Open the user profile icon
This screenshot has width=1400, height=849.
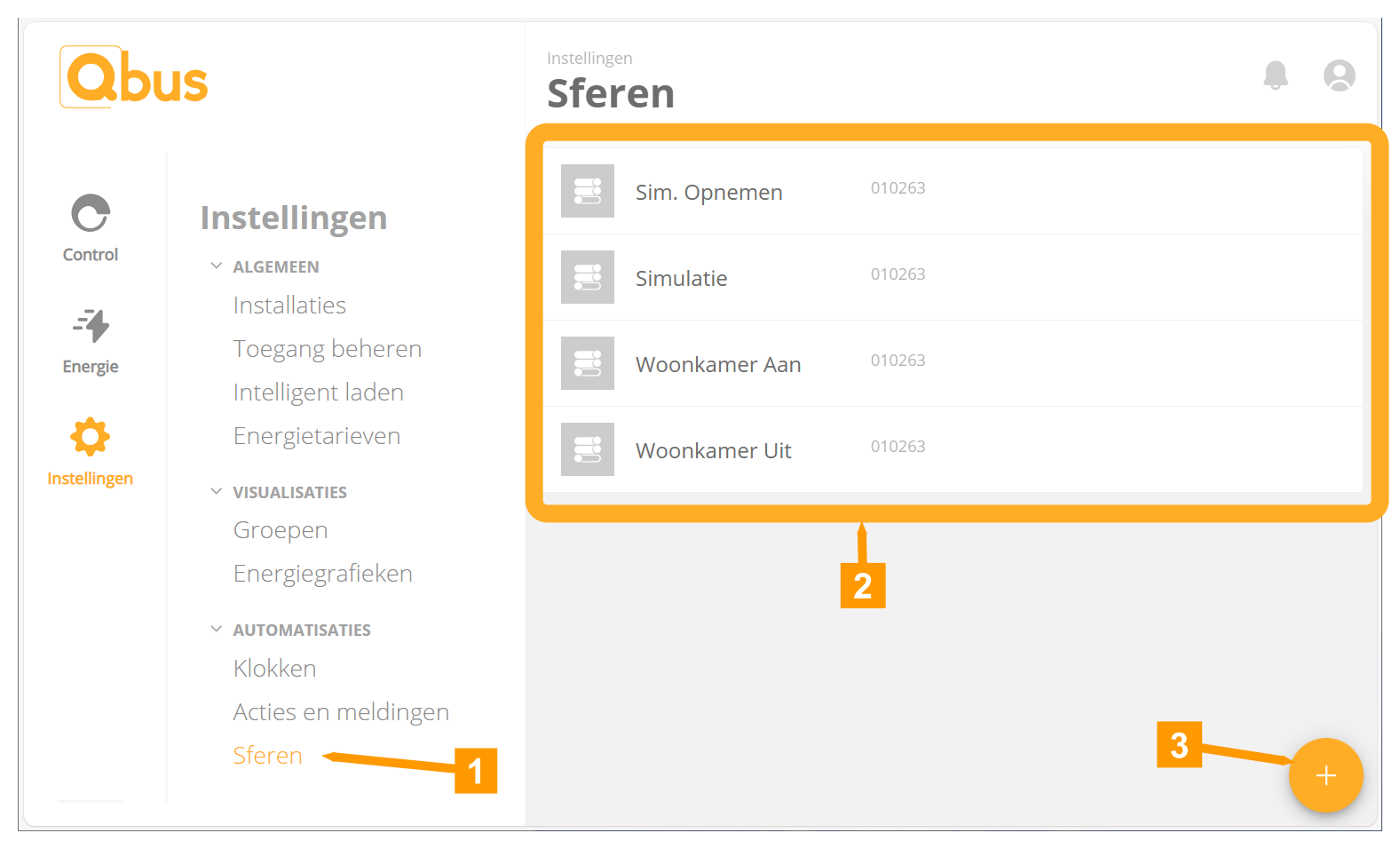pyautogui.click(x=1339, y=75)
